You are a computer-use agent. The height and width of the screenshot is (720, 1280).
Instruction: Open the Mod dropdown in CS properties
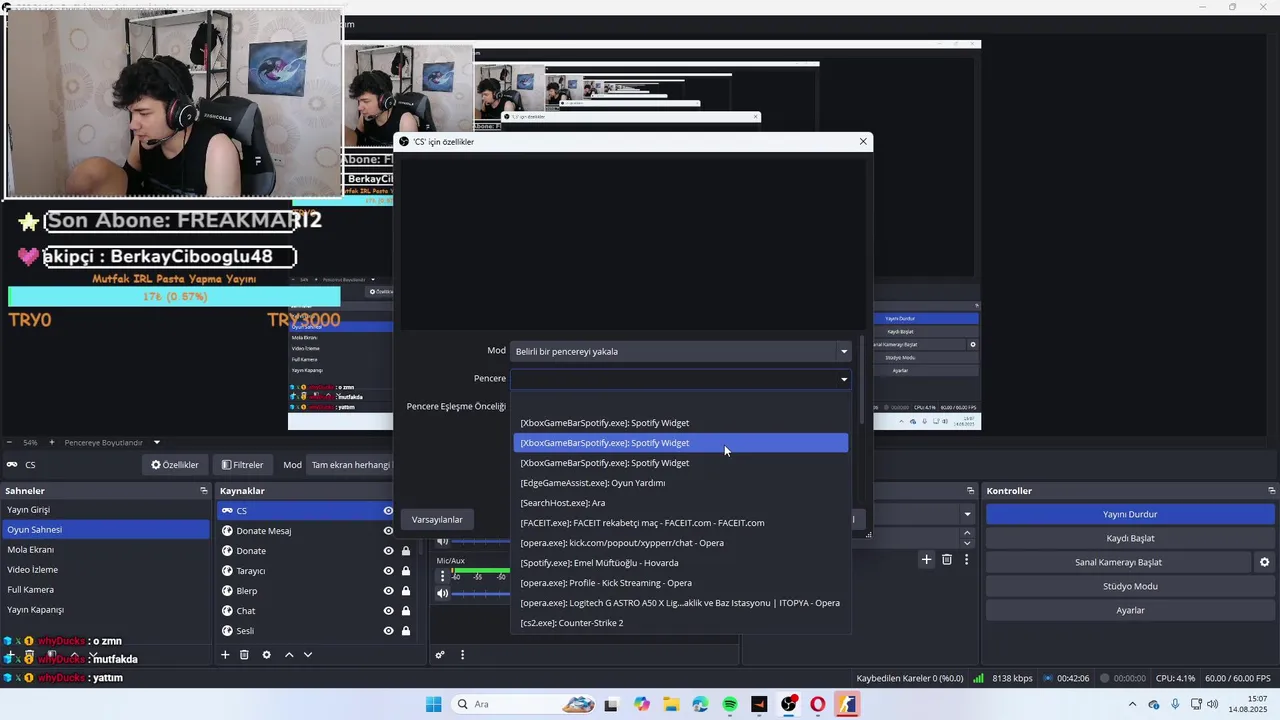point(681,351)
